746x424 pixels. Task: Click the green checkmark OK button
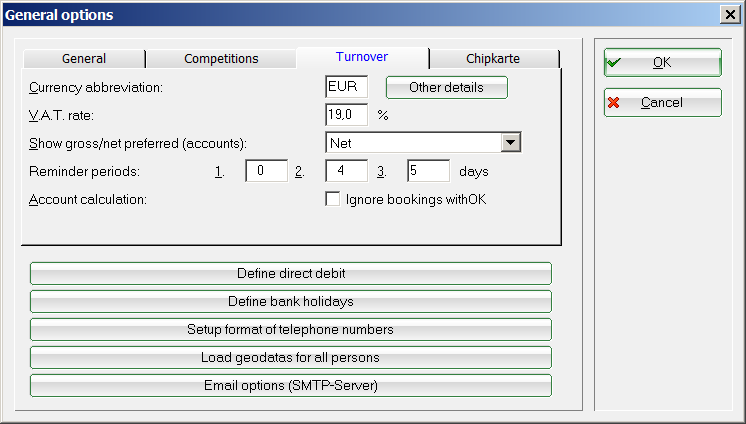point(662,62)
